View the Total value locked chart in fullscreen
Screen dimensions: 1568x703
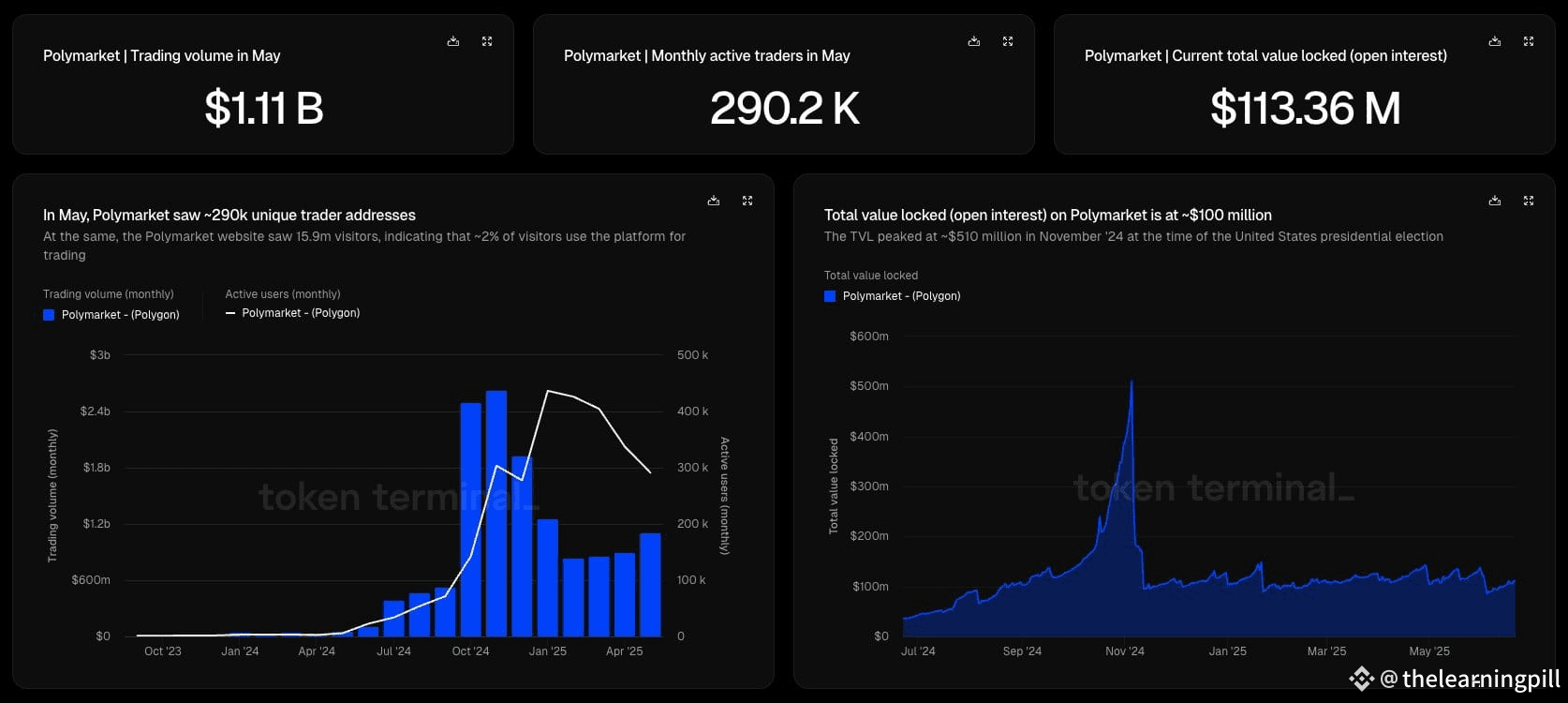1529,201
